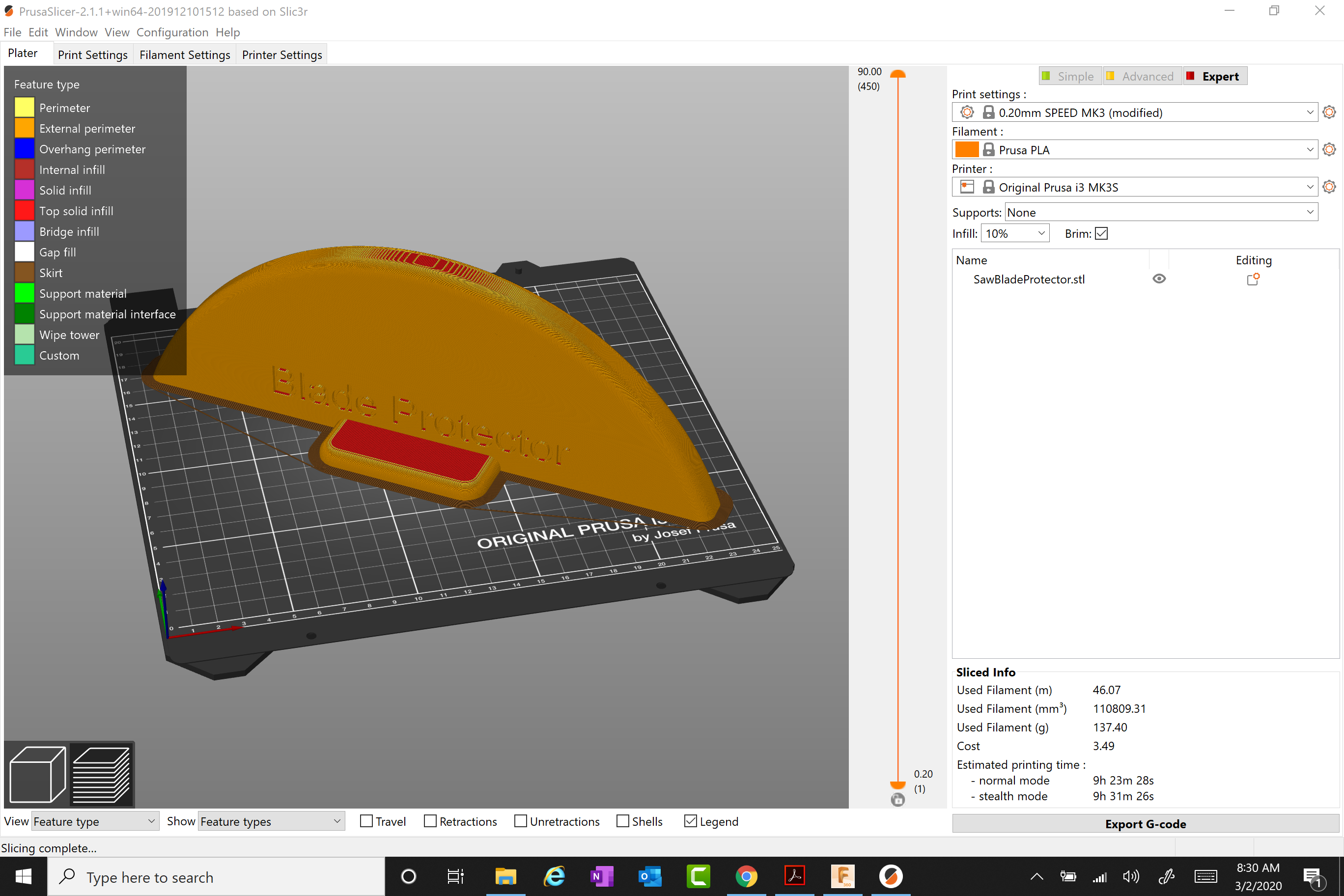Expand the Show Feature types dropdown
The width and height of the screenshot is (1344, 896).
336,821
